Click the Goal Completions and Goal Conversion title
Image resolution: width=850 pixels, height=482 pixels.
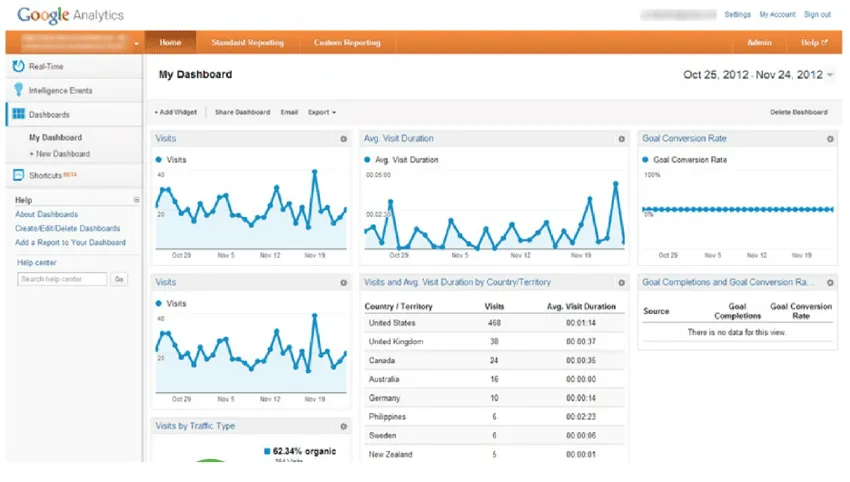pos(728,282)
